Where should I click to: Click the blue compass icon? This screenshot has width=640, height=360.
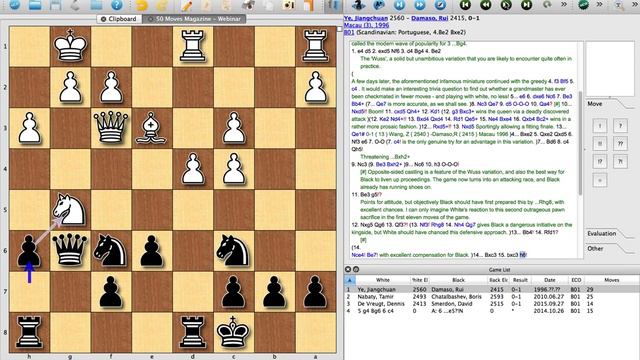440,5
